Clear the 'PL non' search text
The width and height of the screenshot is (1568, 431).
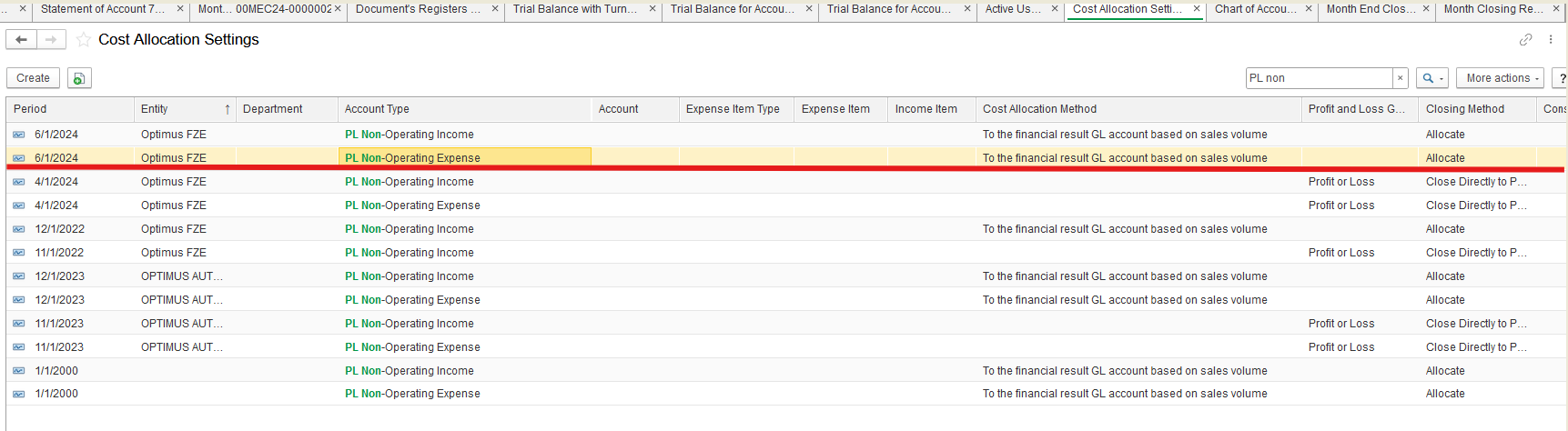pos(1401,78)
